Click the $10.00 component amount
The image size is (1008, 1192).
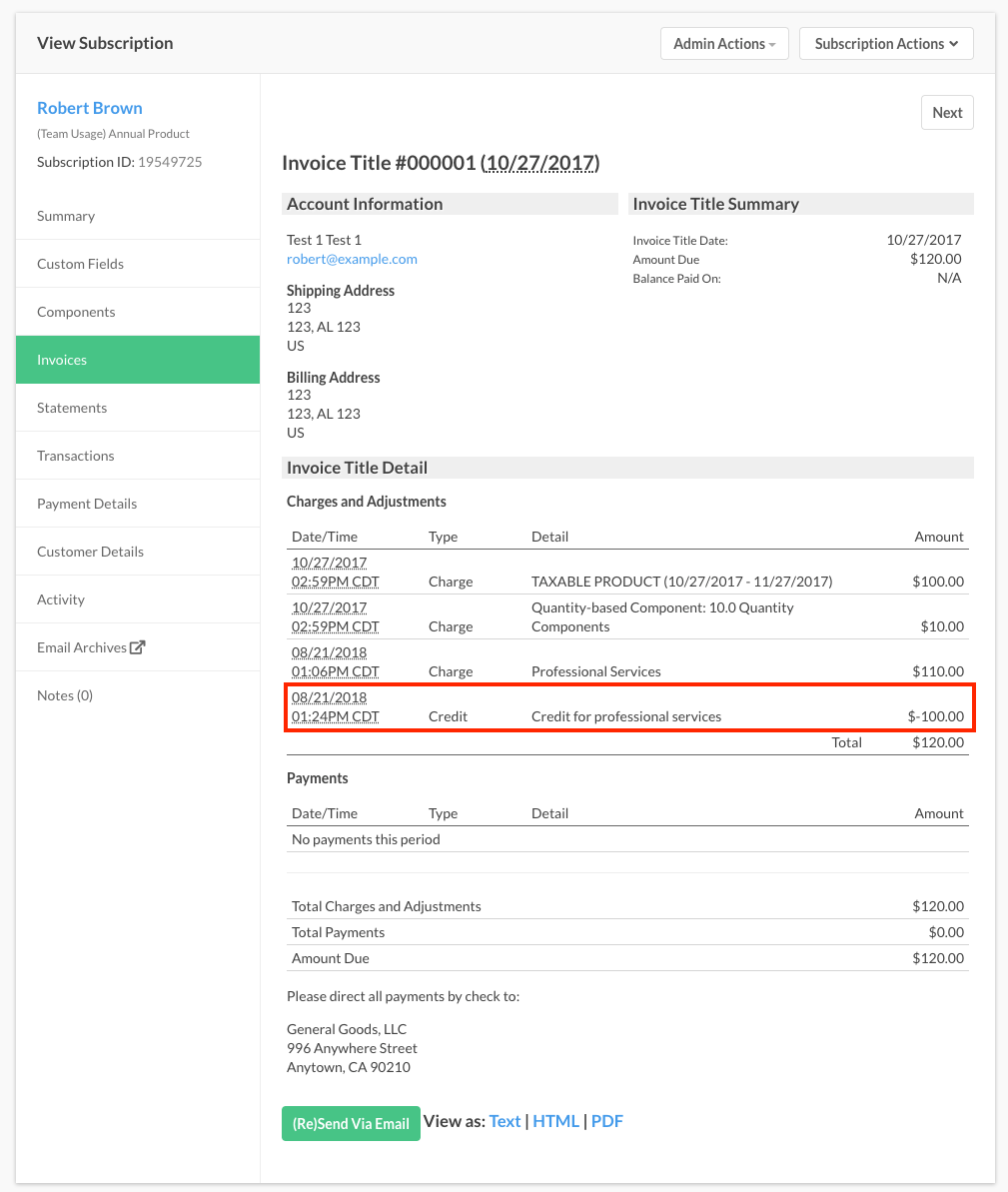pos(942,626)
